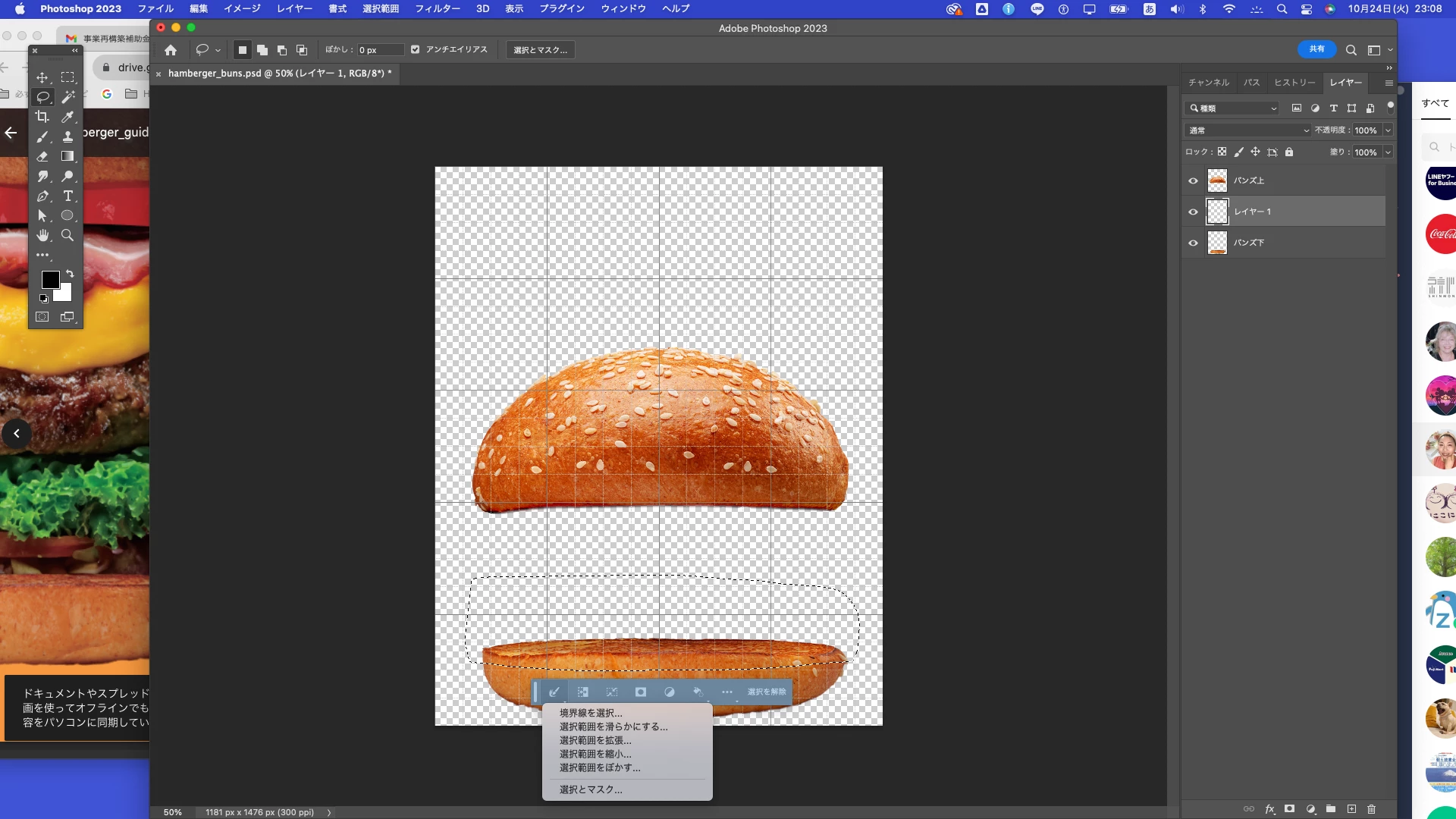Toggle visibility of バンズ下 layer

pos(1193,243)
